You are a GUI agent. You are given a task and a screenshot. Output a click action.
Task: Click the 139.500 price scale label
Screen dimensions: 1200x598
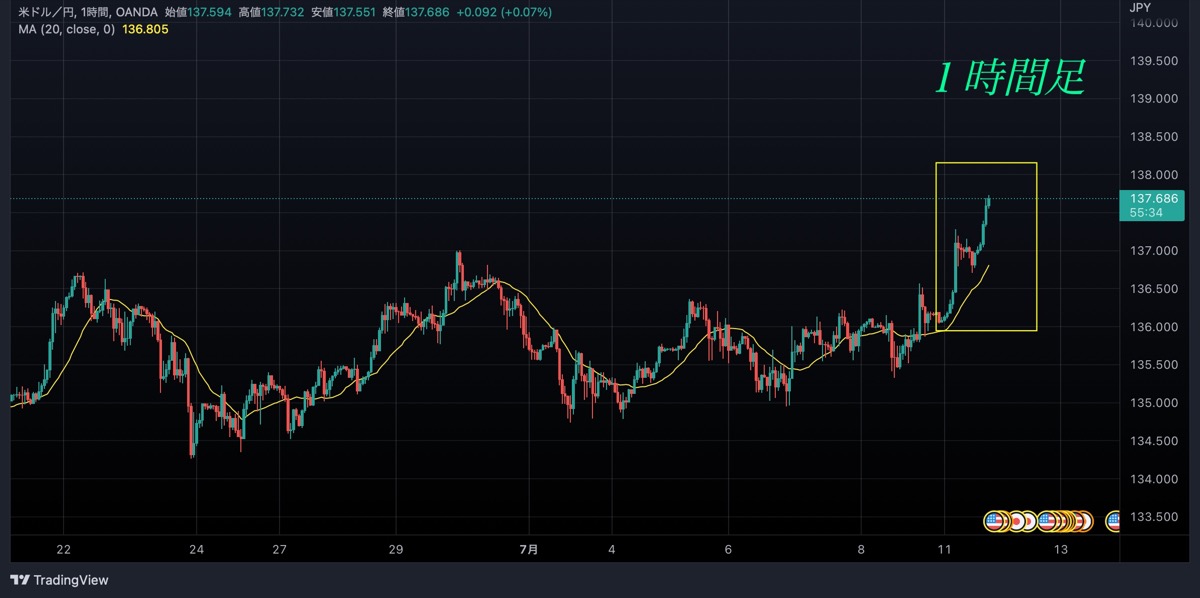click(x=1152, y=61)
